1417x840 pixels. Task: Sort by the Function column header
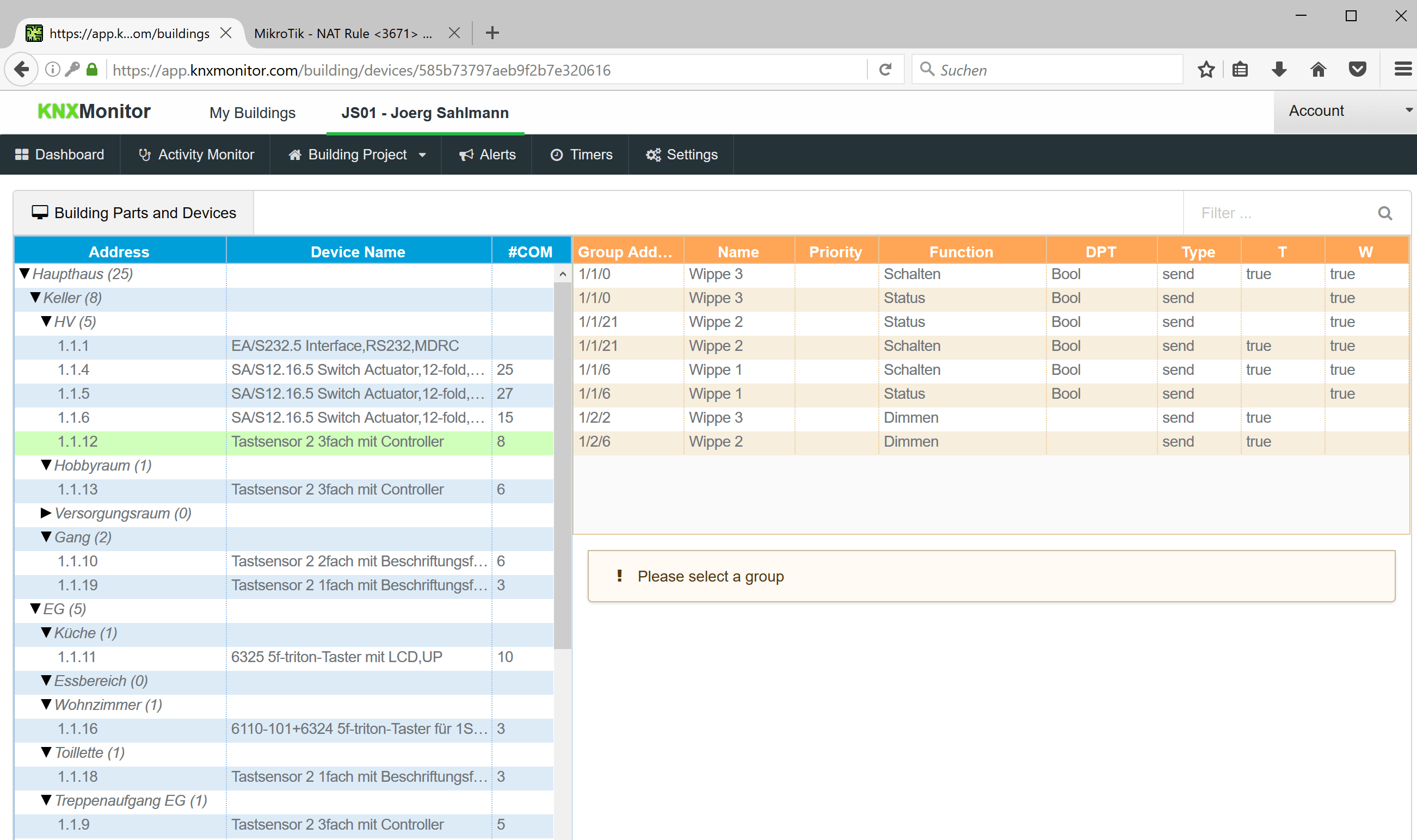(x=962, y=252)
